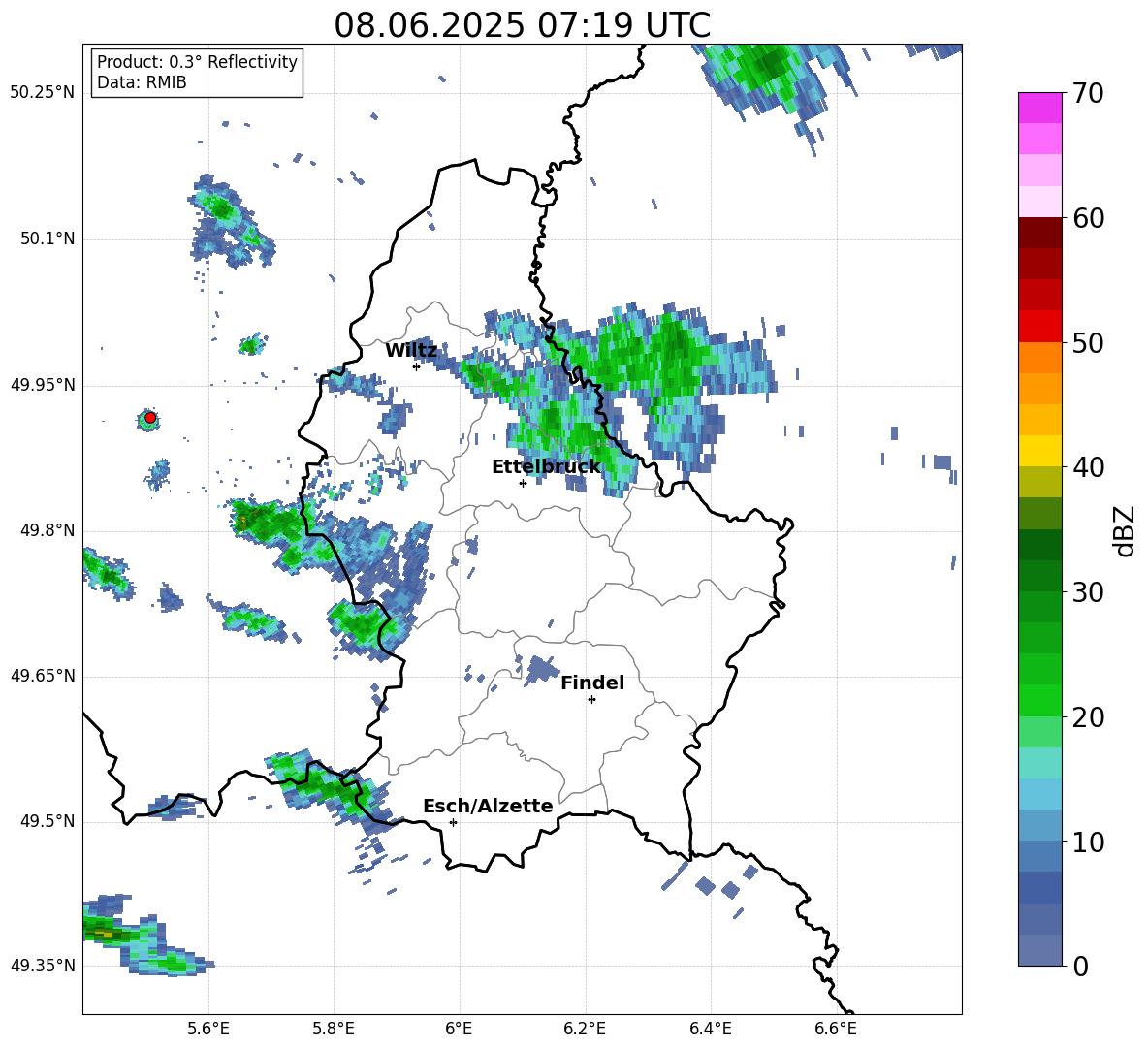Click the Findel station label
This screenshot has height=1048, width=1148.
(x=592, y=683)
